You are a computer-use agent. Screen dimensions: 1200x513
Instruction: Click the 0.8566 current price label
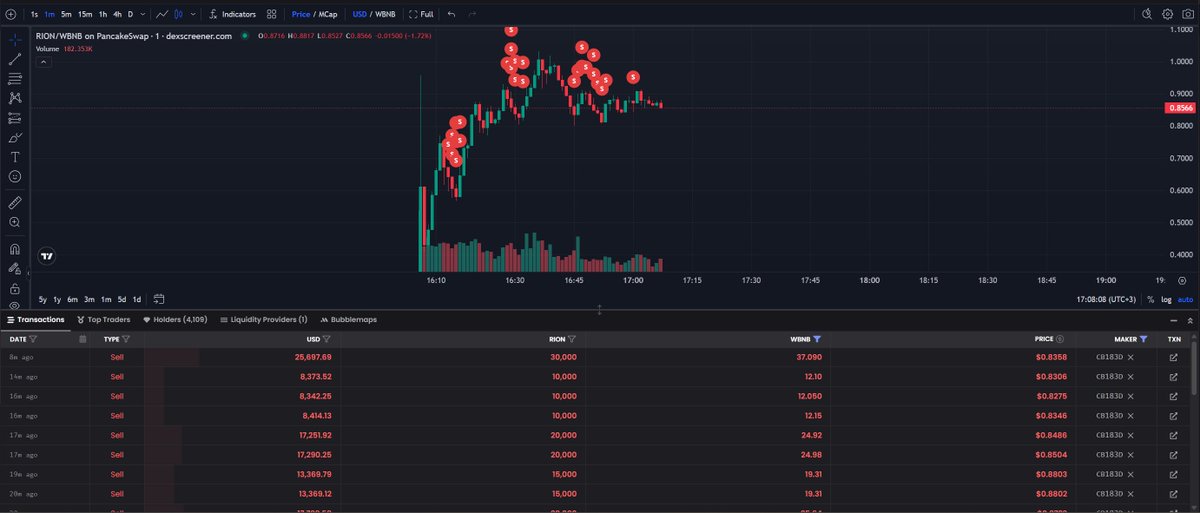[1182, 107]
